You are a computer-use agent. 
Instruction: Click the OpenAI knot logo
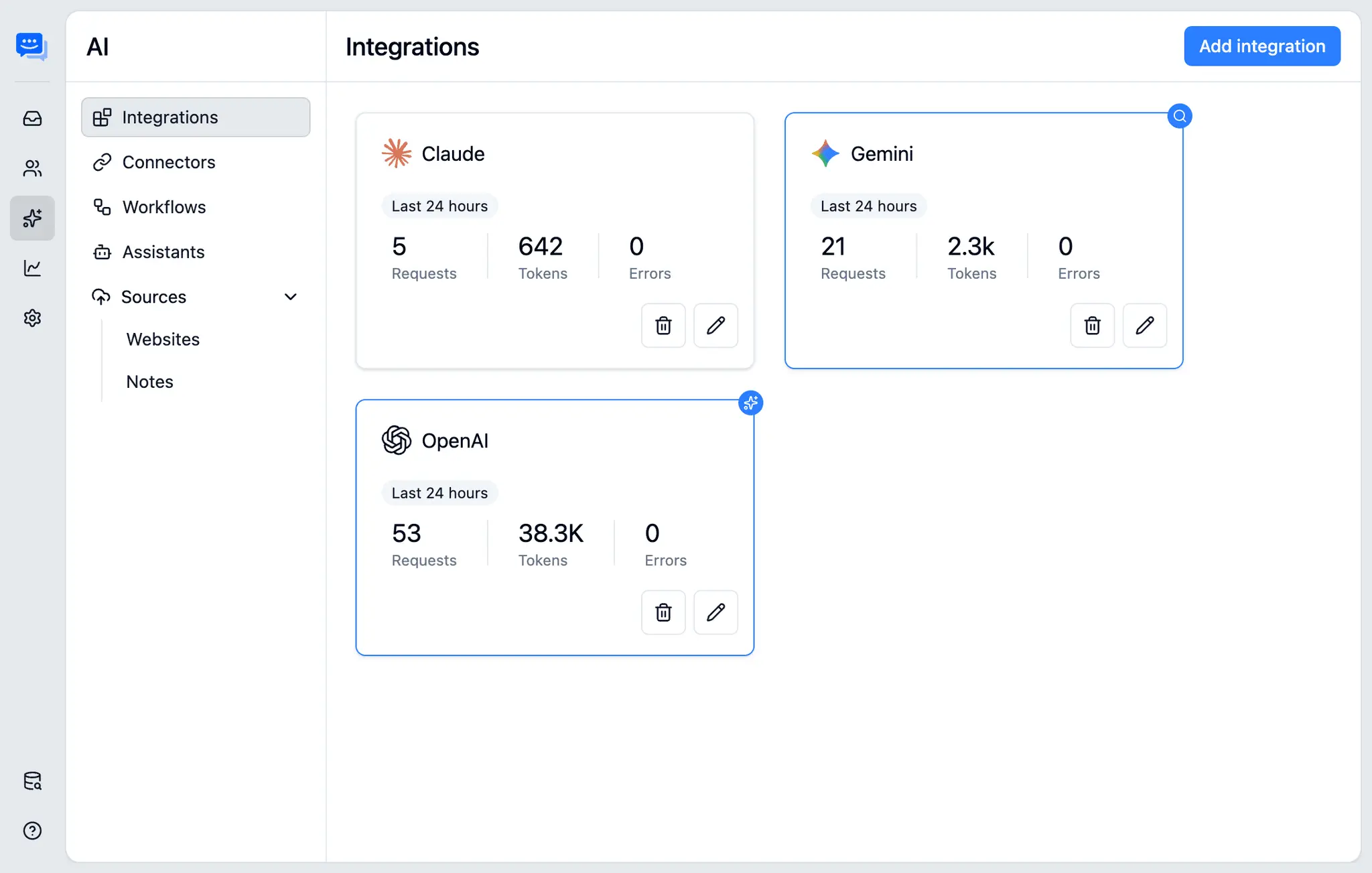[x=397, y=440]
